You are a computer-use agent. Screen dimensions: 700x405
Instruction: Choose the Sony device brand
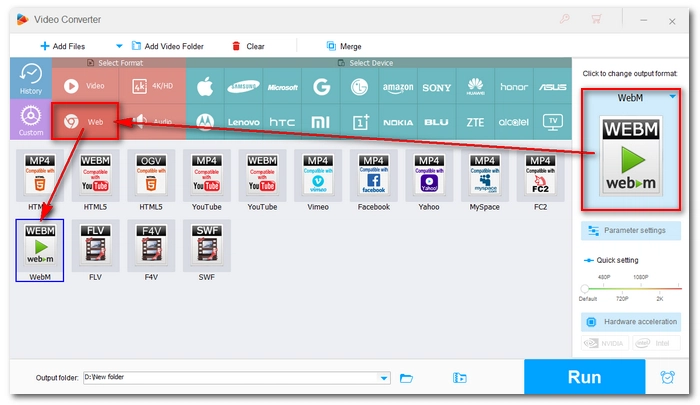(x=437, y=87)
